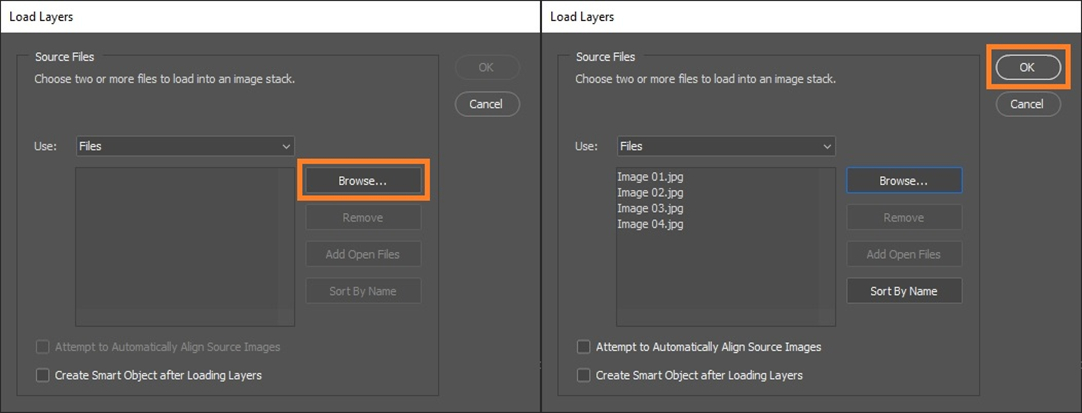Screen dimensions: 1082x413
Task: Click Browse in the empty left dialog
Action: click(x=363, y=181)
